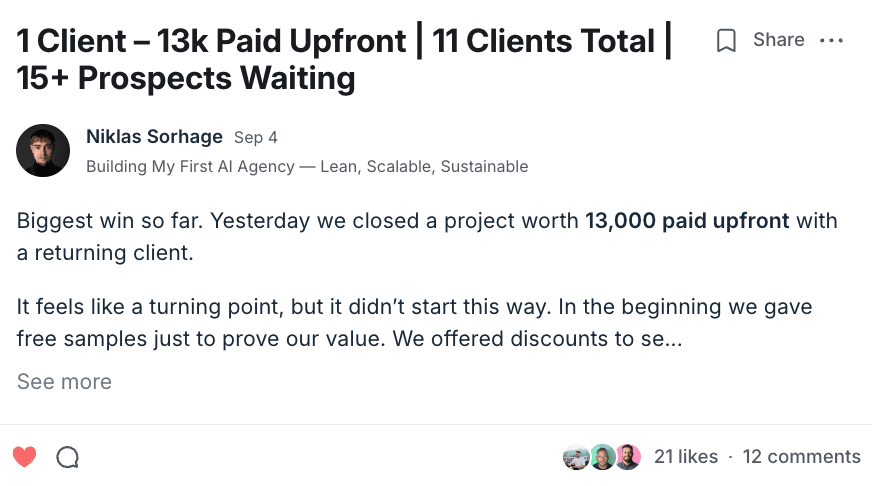Bookmark this post with the bookmark icon
This screenshot has width=872, height=486.
coord(727,40)
